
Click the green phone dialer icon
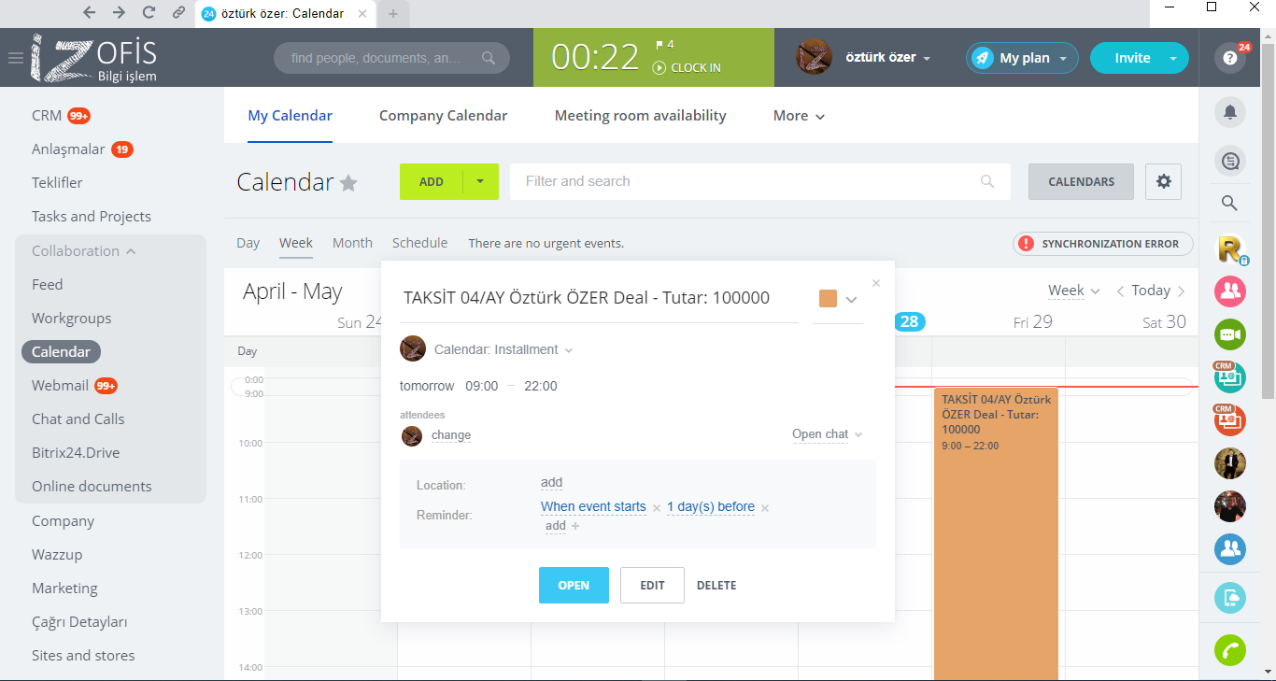1230,651
